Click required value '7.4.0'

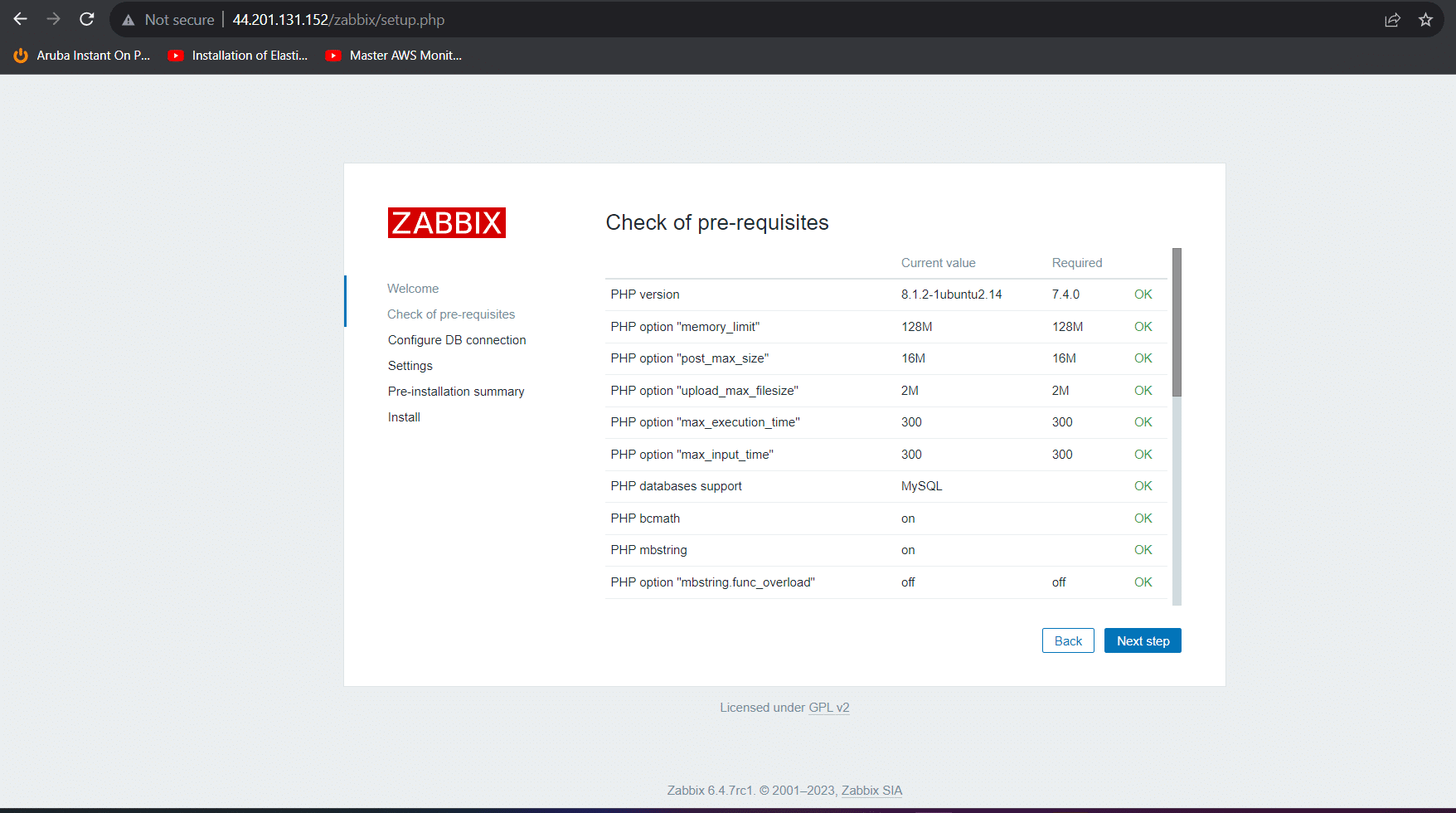[1065, 295]
